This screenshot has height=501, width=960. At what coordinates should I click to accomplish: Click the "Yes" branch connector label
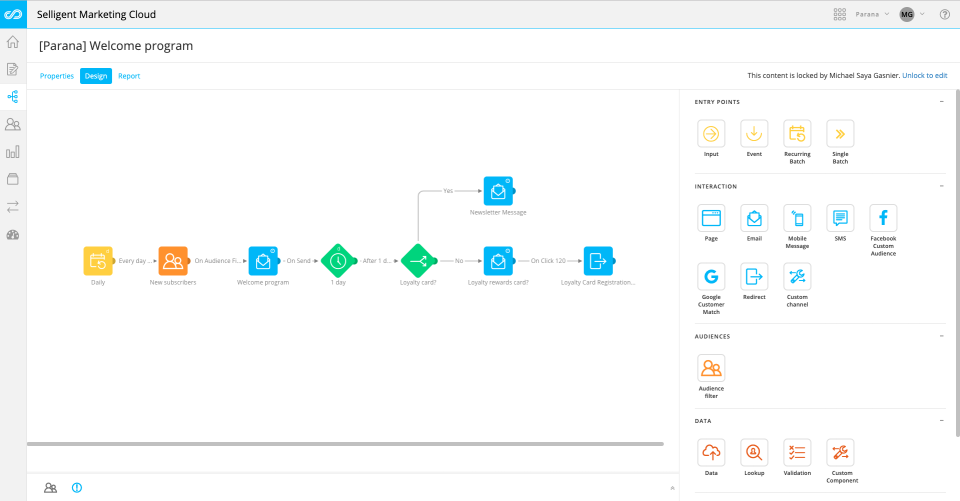(448, 191)
